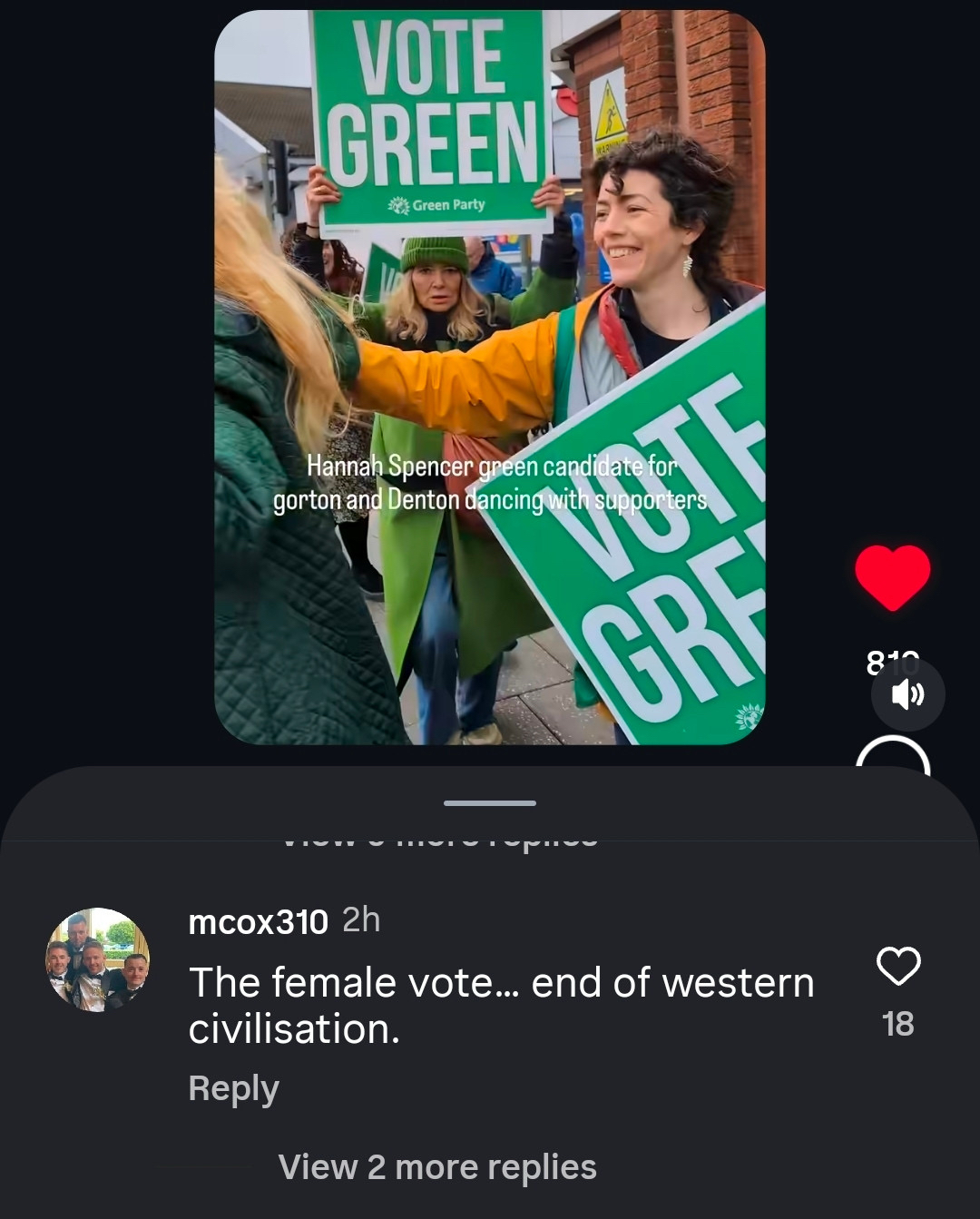Select the comment text about western civilisation

click(x=501, y=1006)
